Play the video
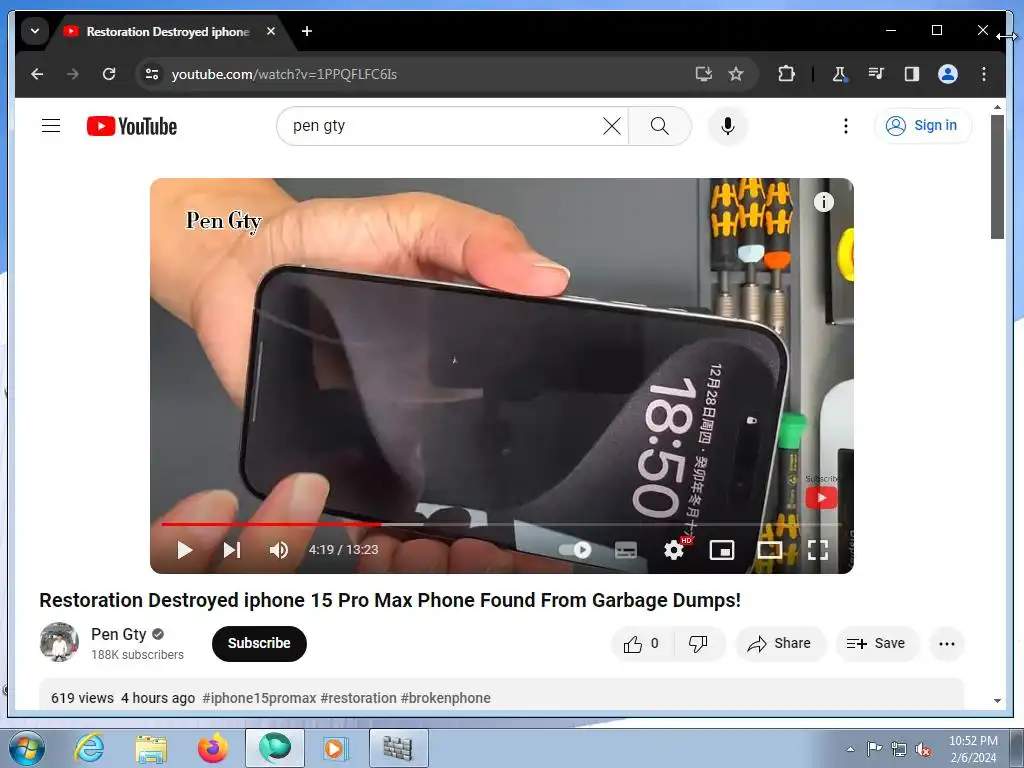Screen dimensions: 1024x768 [x=185, y=550]
